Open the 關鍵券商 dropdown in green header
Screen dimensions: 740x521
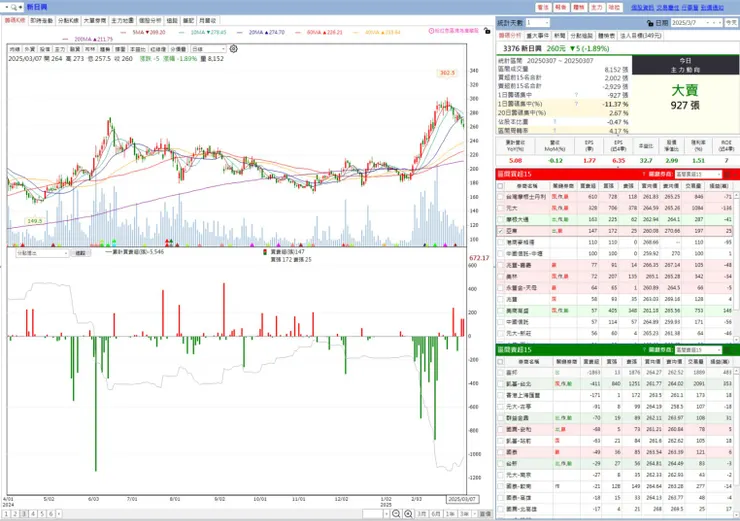[698, 350]
